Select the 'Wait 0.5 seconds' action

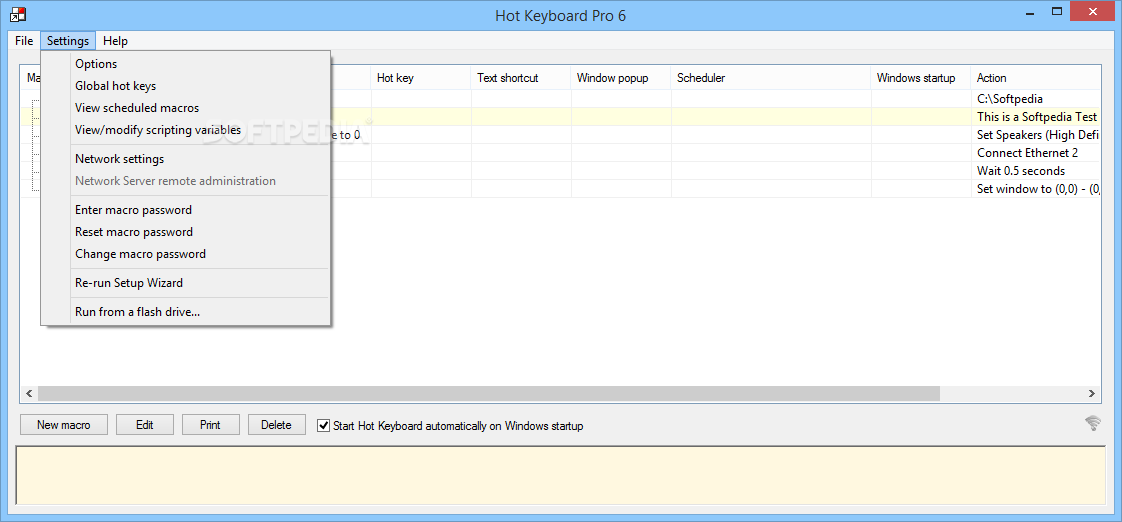pyautogui.click(x=1035, y=170)
